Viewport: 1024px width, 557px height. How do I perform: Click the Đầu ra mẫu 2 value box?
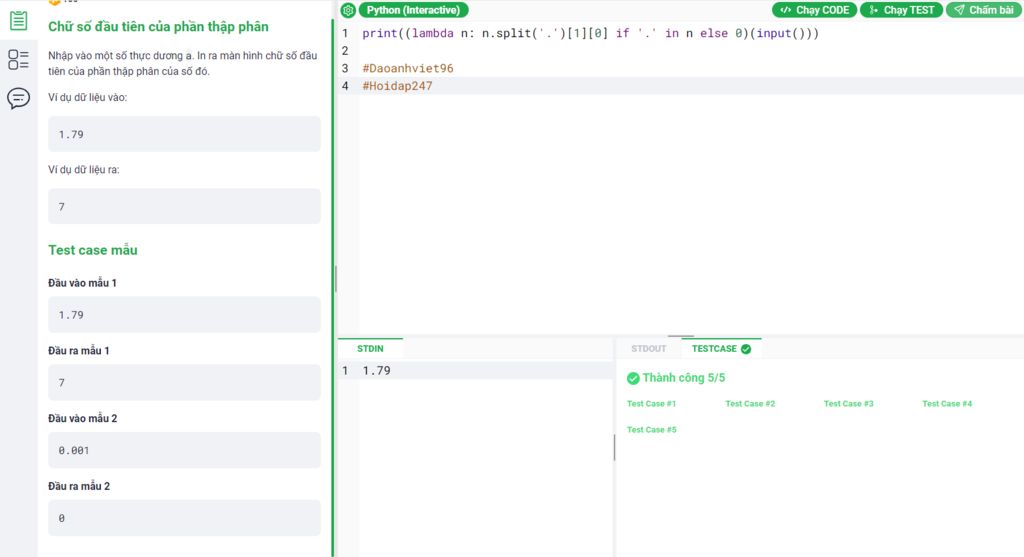click(184, 518)
